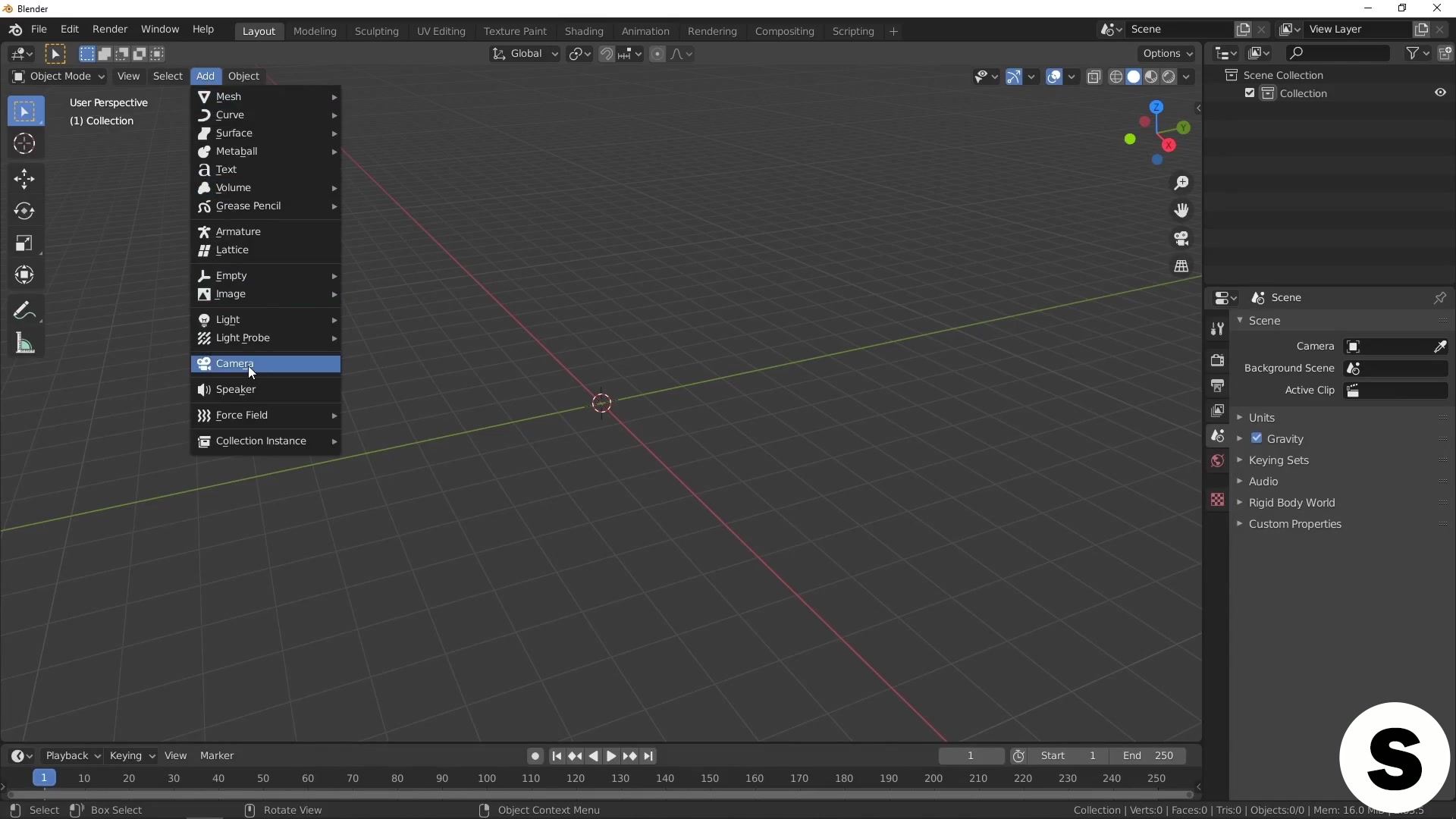This screenshot has height=819, width=1456.
Task: Toggle camera view in viewport
Action: coord(1181,239)
